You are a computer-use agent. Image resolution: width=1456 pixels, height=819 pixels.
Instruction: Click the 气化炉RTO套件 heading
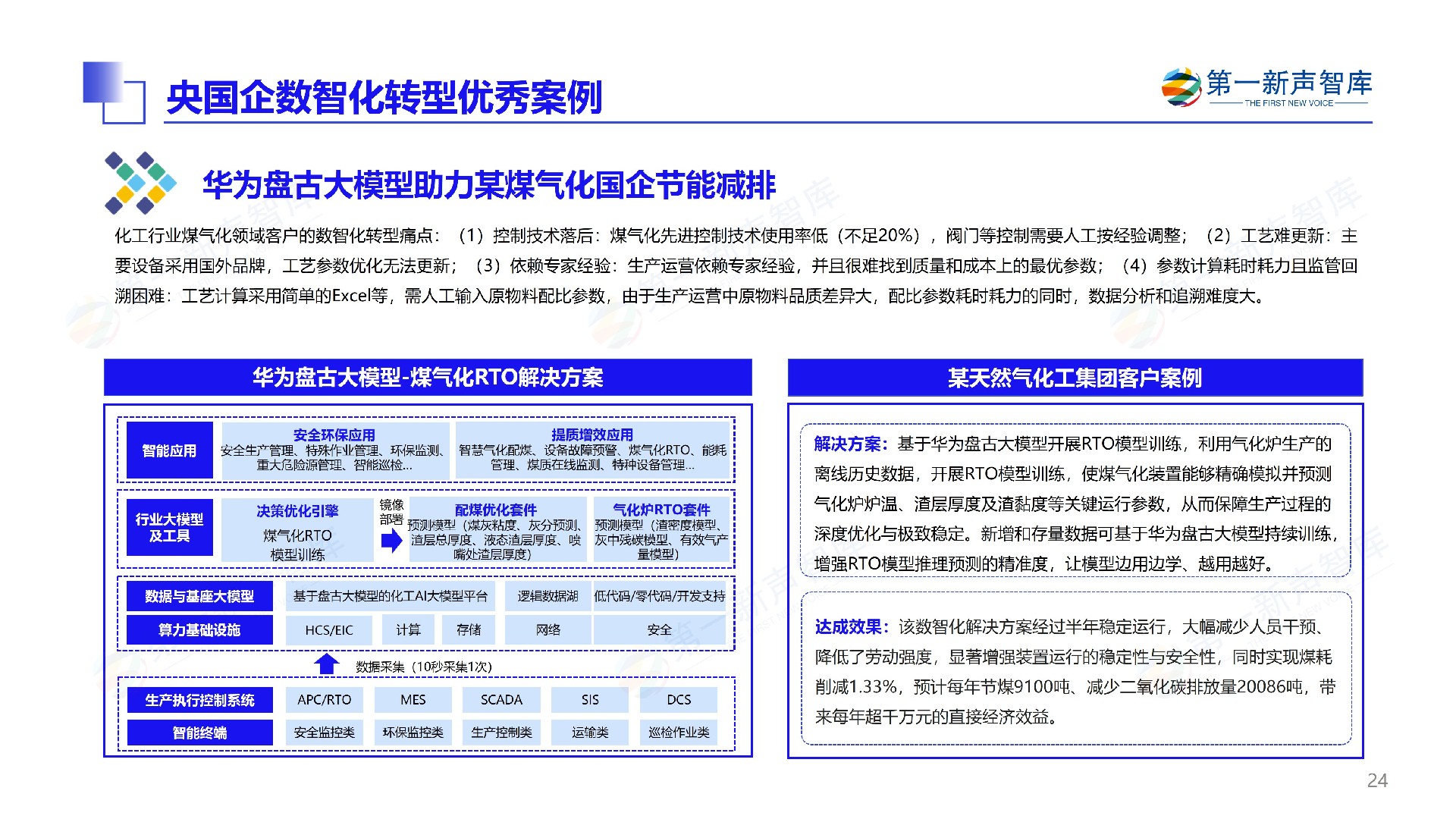tap(661, 510)
